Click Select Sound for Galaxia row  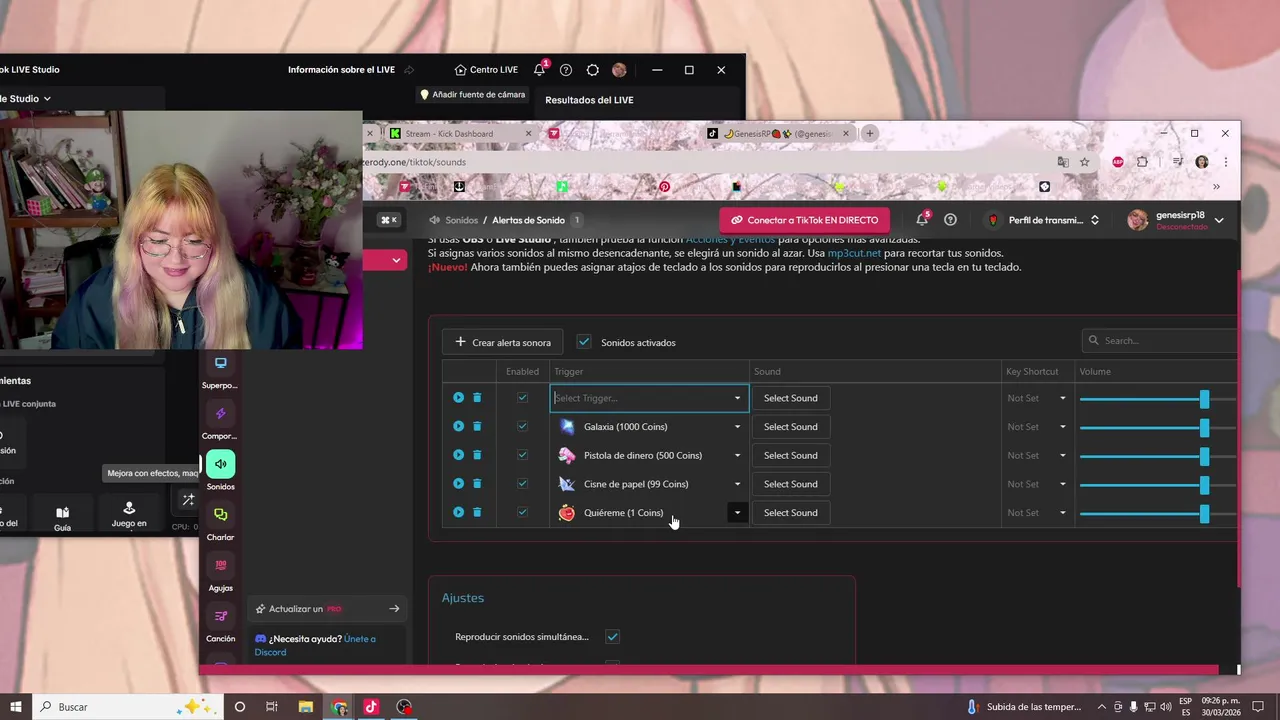pos(790,427)
